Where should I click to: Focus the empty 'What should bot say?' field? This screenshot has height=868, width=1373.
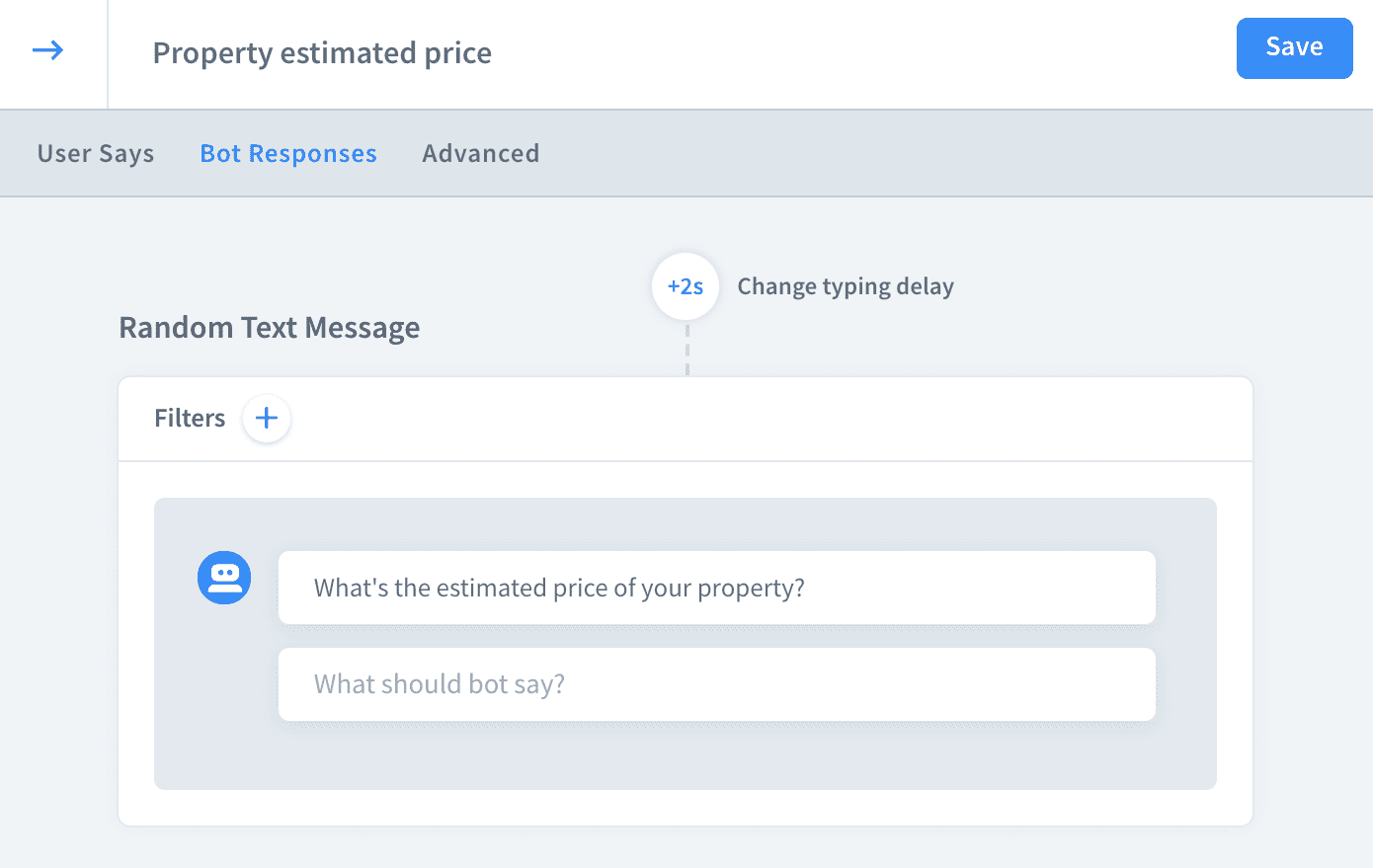[x=716, y=684]
